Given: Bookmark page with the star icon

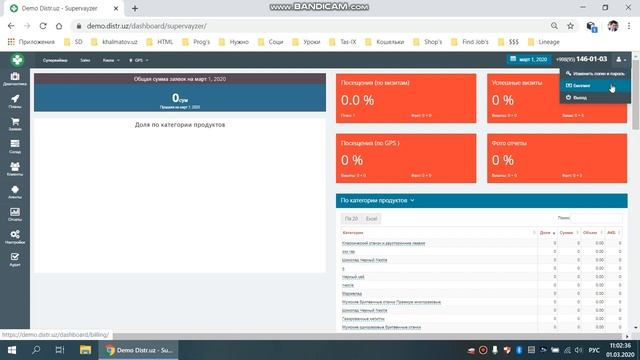Looking at the screenshot, I should coord(570,26).
